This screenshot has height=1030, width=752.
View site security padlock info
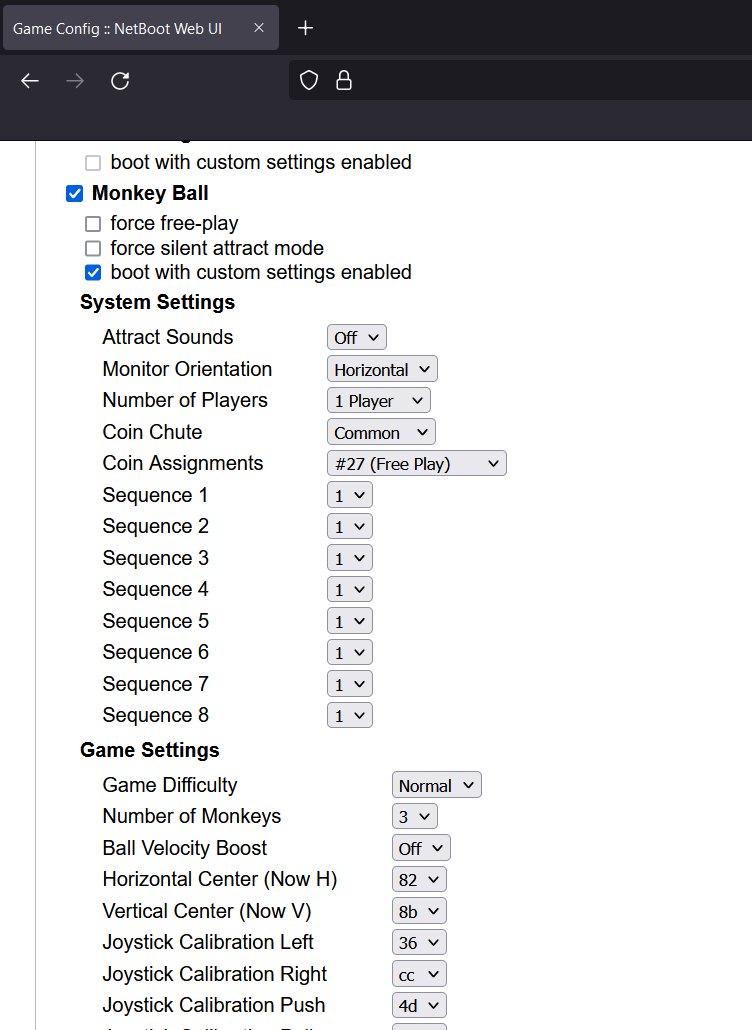343,81
